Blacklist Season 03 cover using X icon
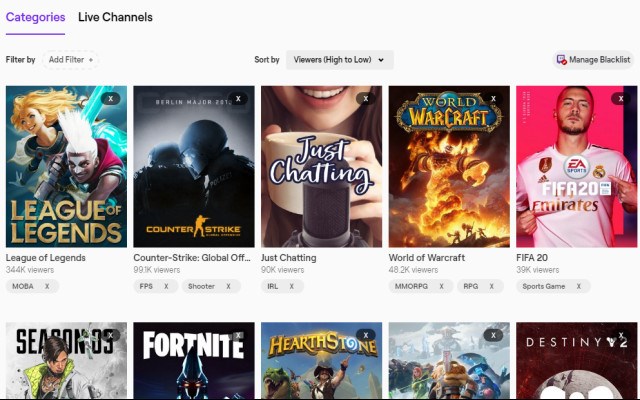The width and height of the screenshot is (640, 400). point(111,335)
